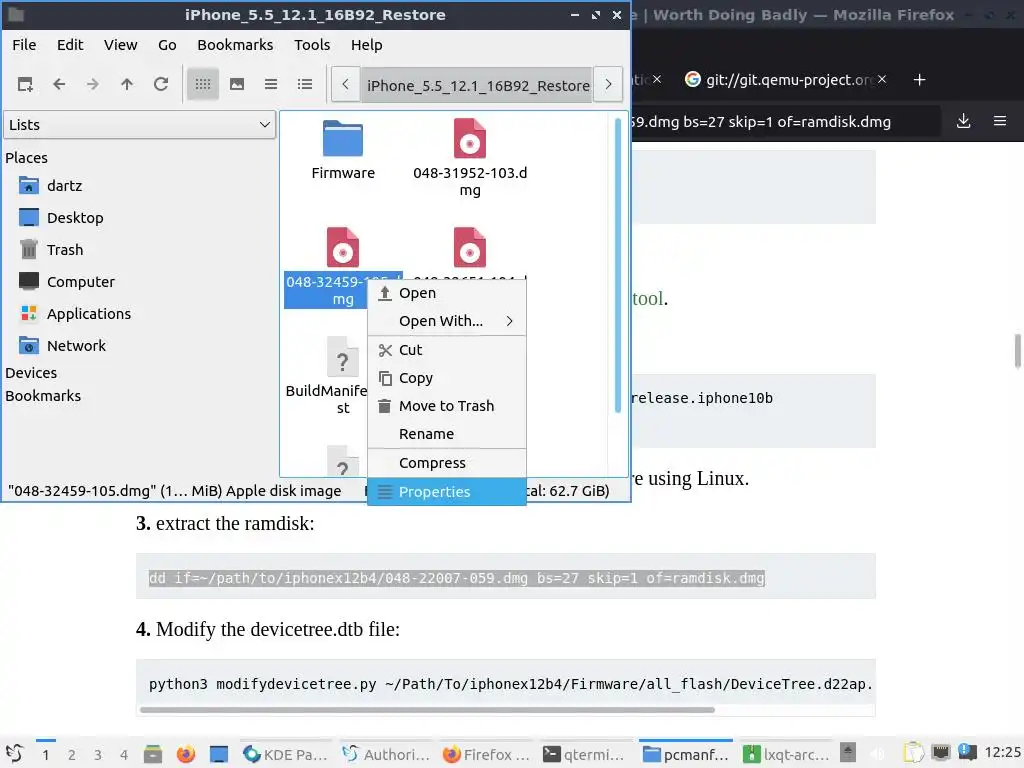Switch to virtual desktop 2
The height and width of the screenshot is (768, 1024).
(x=71, y=755)
